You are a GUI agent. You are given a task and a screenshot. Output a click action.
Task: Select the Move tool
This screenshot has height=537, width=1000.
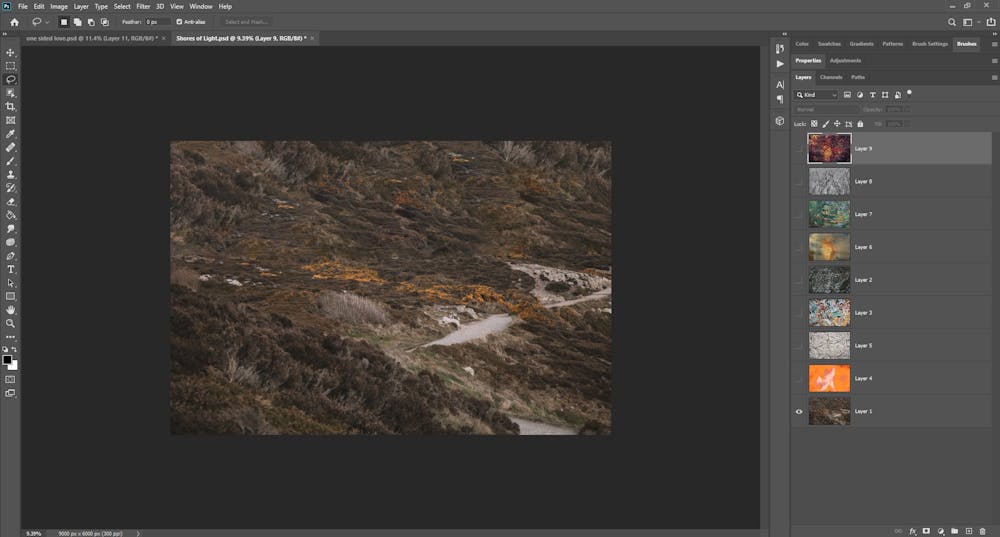(10, 52)
